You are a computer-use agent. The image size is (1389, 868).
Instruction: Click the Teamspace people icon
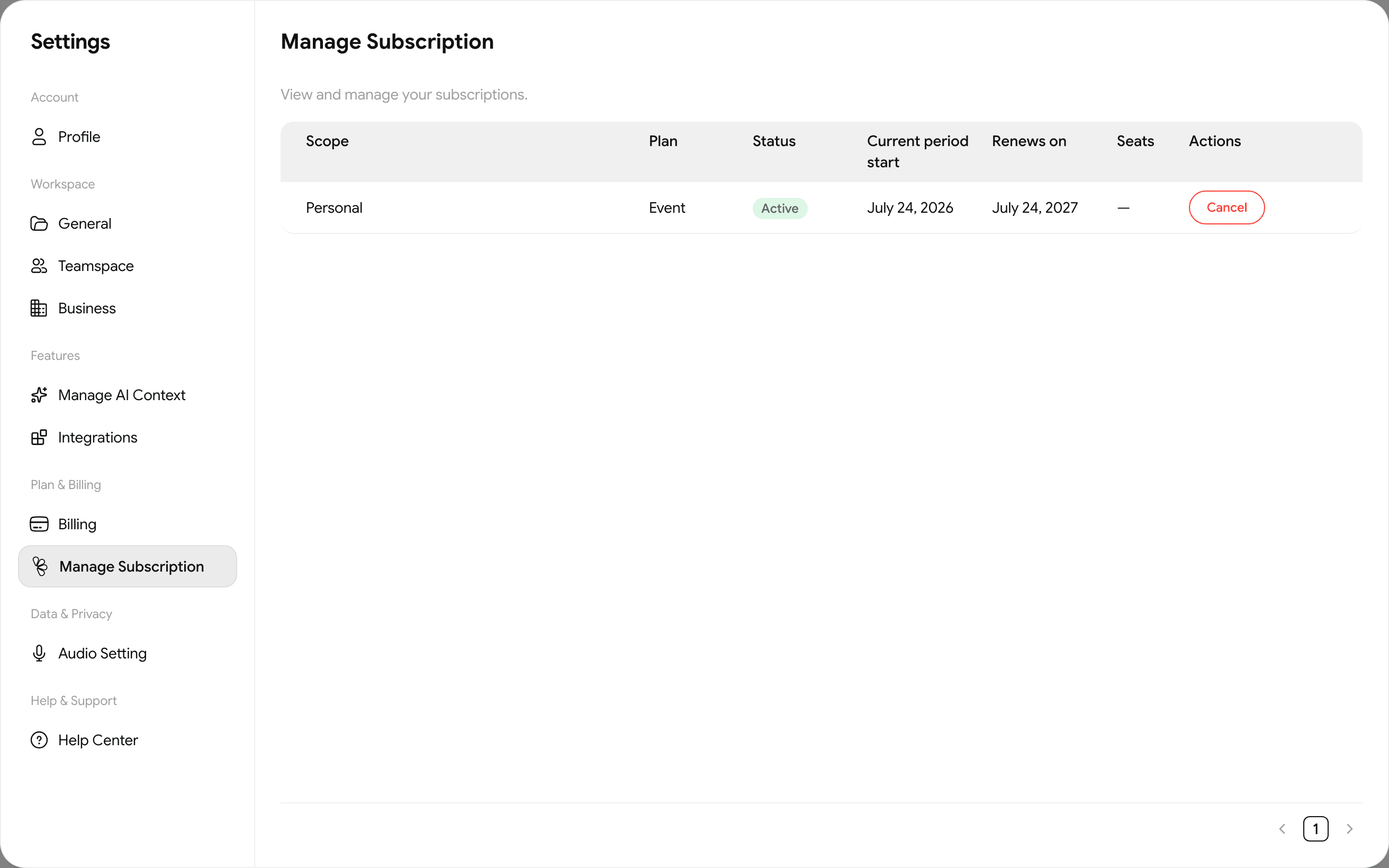pos(39,266)
